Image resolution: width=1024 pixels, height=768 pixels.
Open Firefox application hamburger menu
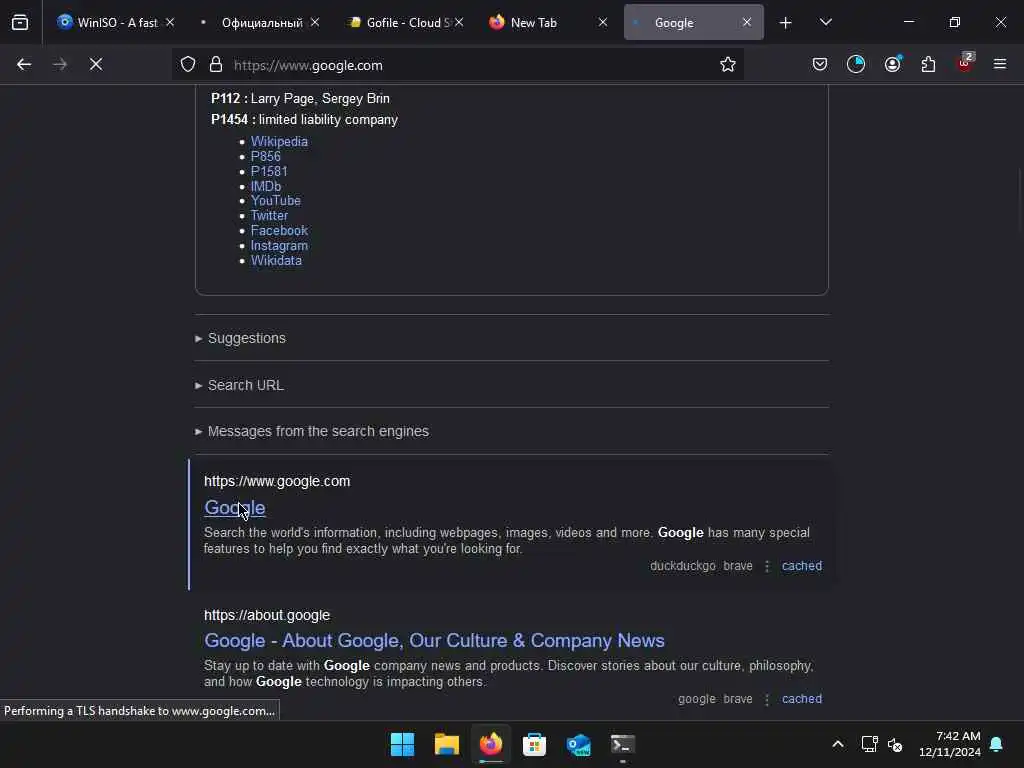pyautogui.click(x=1000, y=65)
